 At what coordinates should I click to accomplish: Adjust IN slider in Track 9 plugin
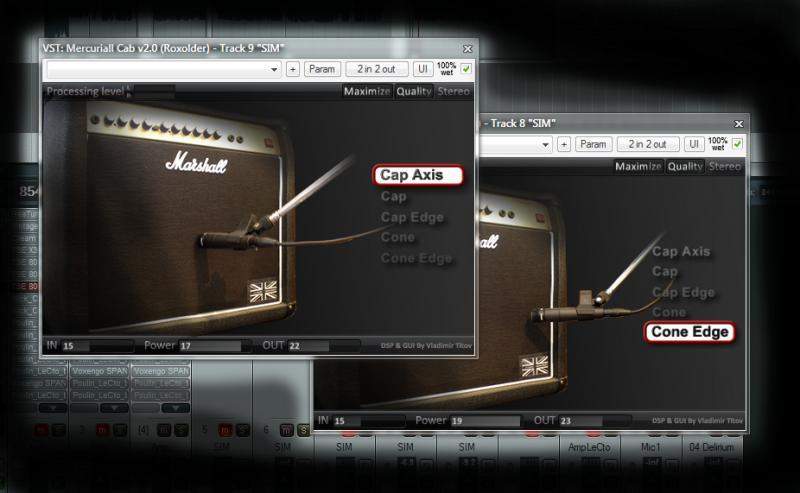pos(98,346)
